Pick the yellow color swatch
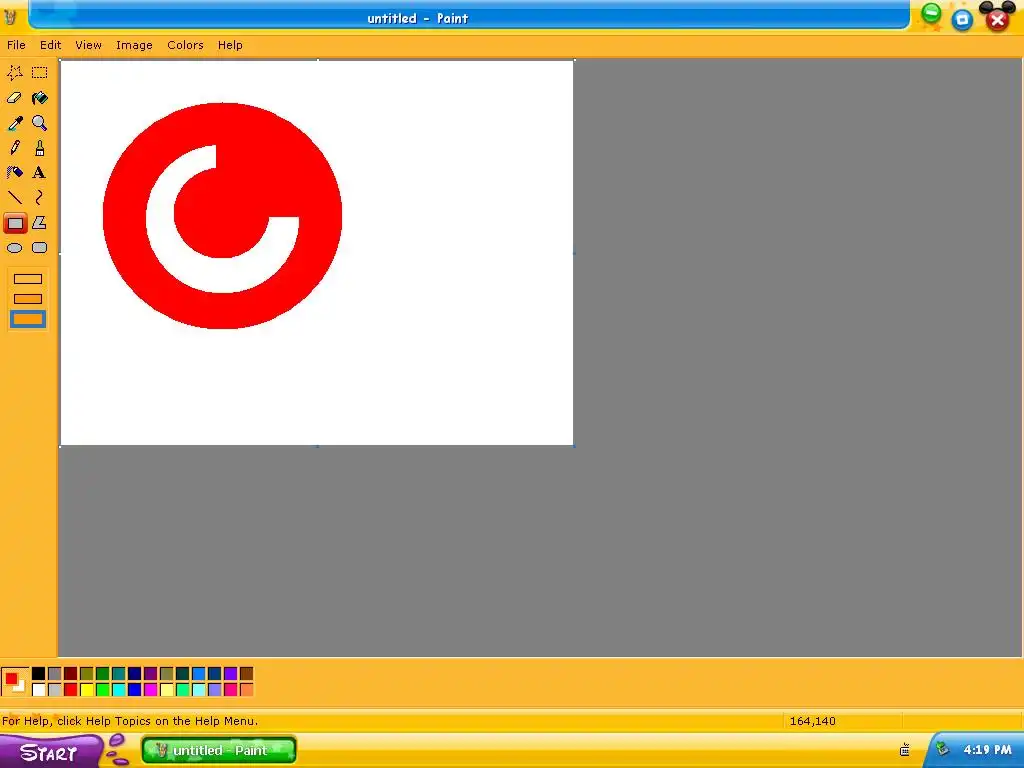 point(86,690)
